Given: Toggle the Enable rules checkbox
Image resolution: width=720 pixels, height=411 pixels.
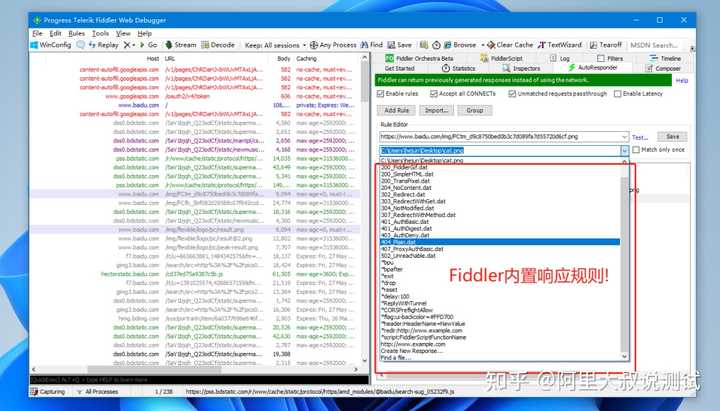Looking at the screenshot, I should click(381, 94).
